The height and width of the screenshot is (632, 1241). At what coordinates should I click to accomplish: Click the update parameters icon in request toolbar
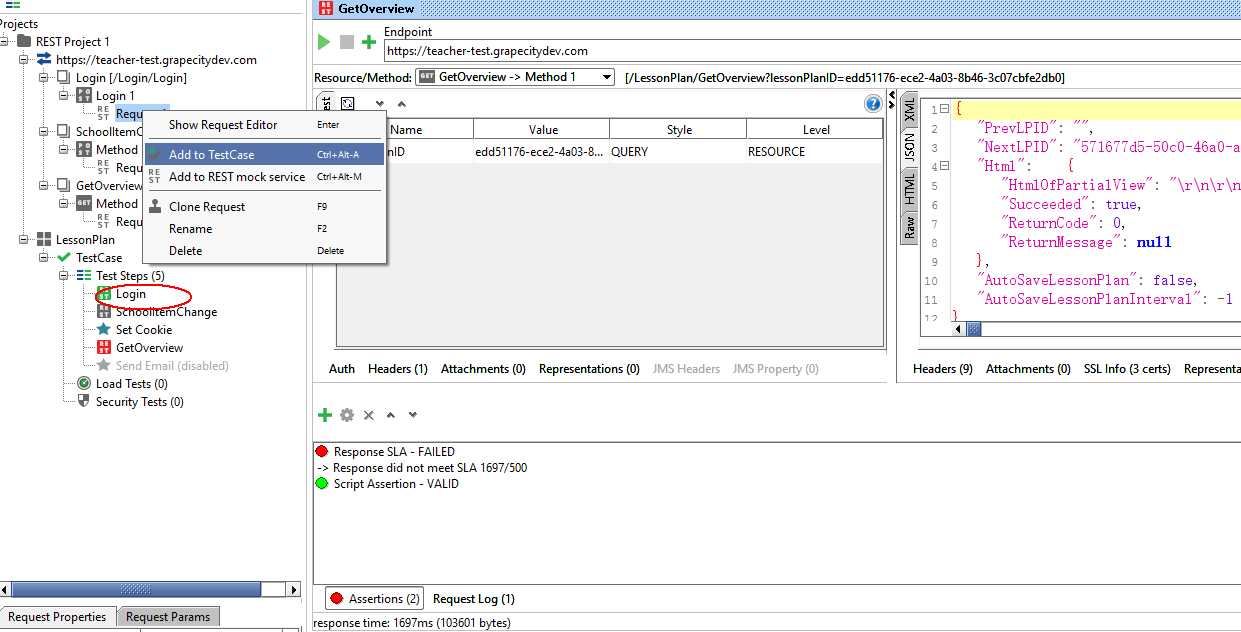coord(347,104)
